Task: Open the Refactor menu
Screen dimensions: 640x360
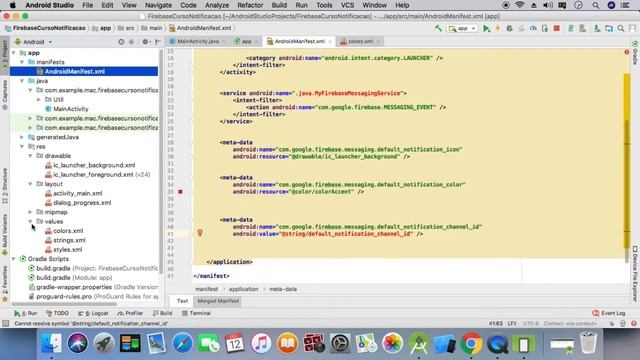Action: pyautogui.click(x=250, y=5)
